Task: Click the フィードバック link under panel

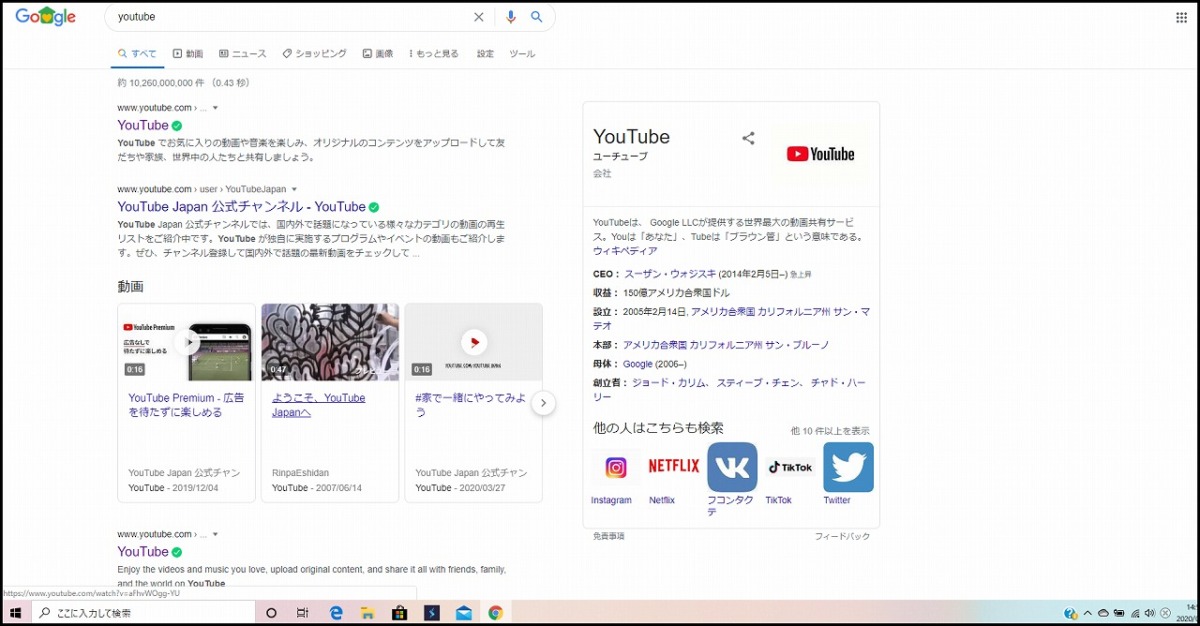Action: [842, 536]
